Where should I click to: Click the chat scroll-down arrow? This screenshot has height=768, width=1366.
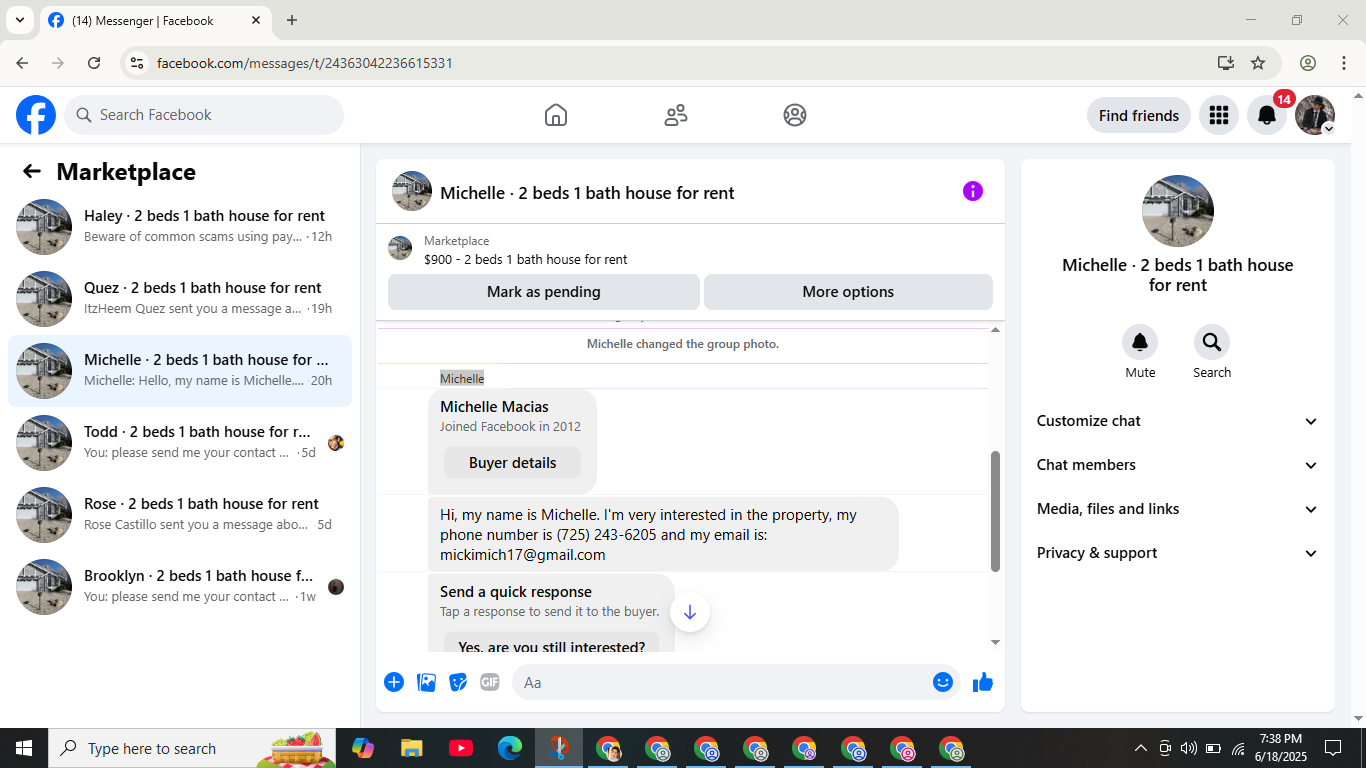(x=995, y=643)
